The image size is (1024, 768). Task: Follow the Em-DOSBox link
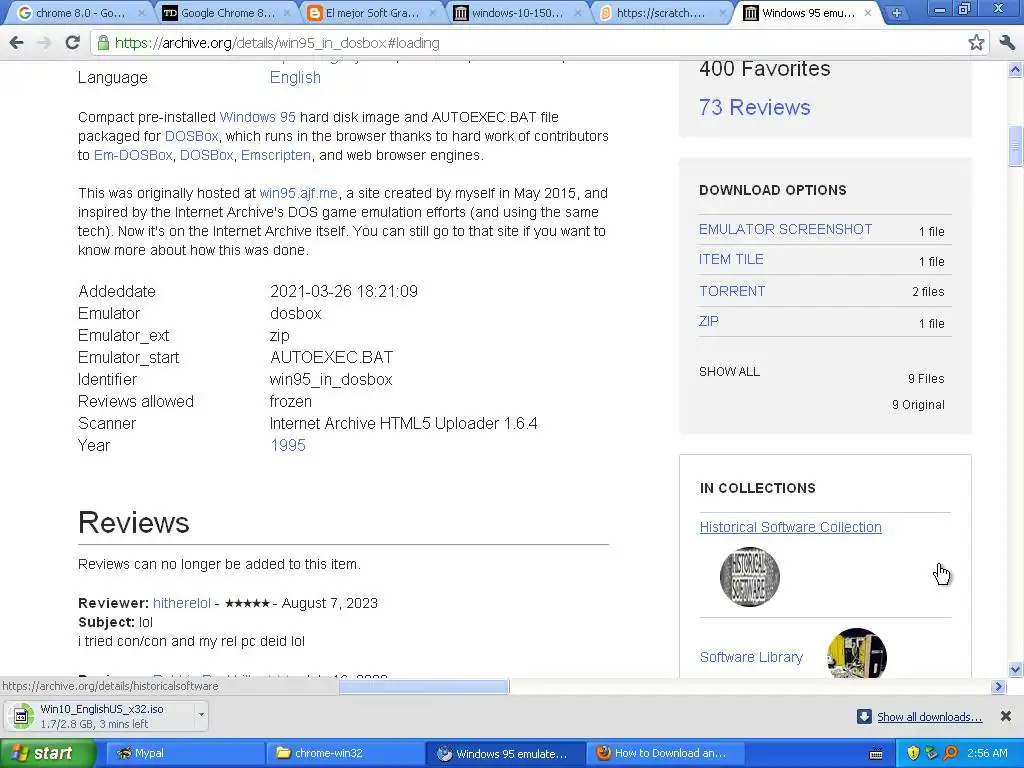133,155
